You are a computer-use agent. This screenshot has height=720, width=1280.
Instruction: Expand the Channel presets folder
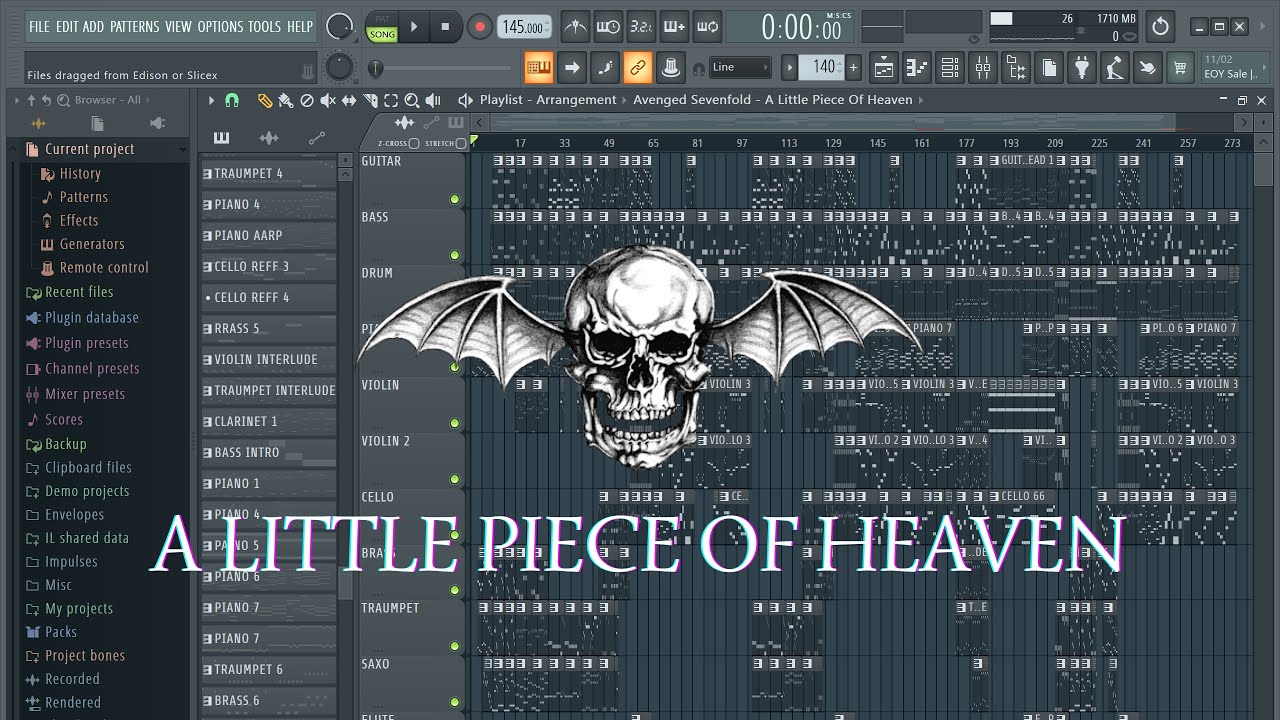(92, 369)
